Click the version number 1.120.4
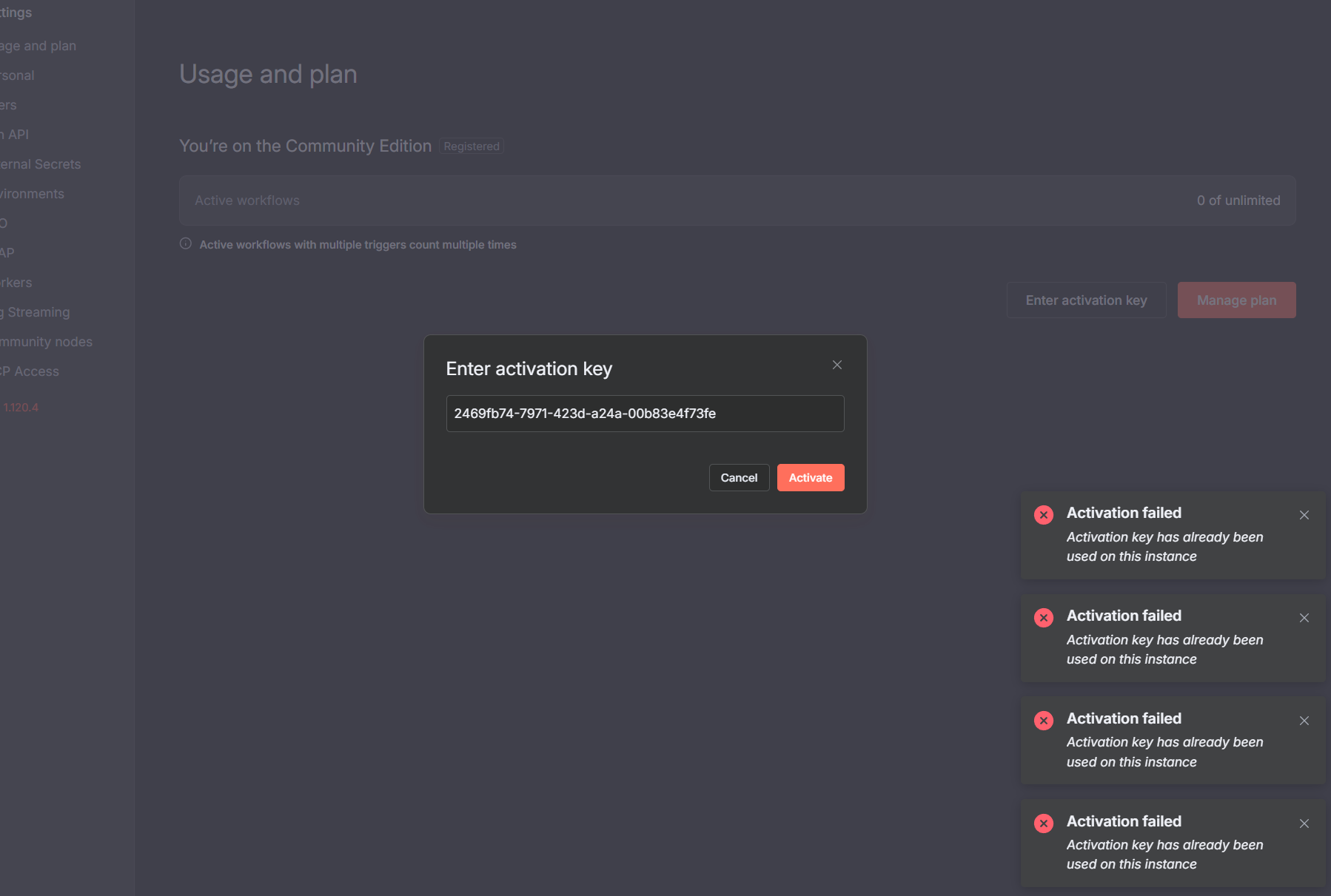Image resolution: width=1331 pixels, height=896 pixels. [x=21, y=408]
